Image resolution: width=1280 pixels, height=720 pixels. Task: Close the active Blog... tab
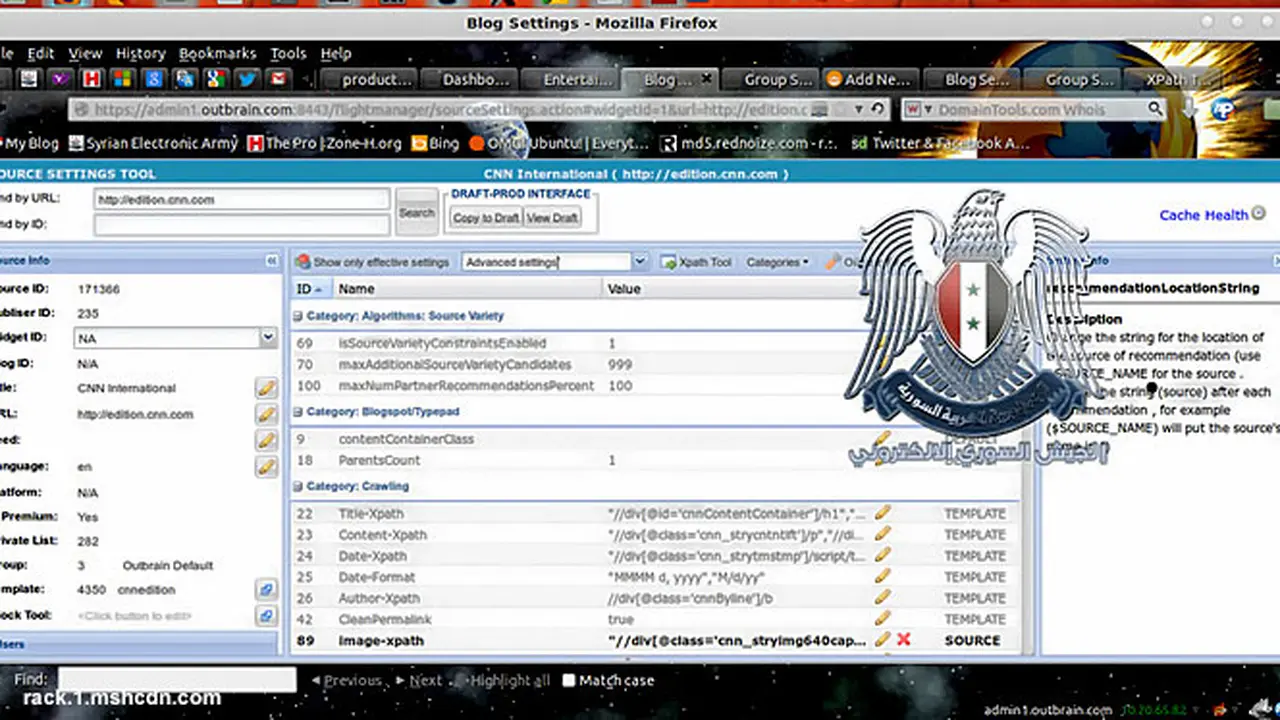click(x=706, y=78)
